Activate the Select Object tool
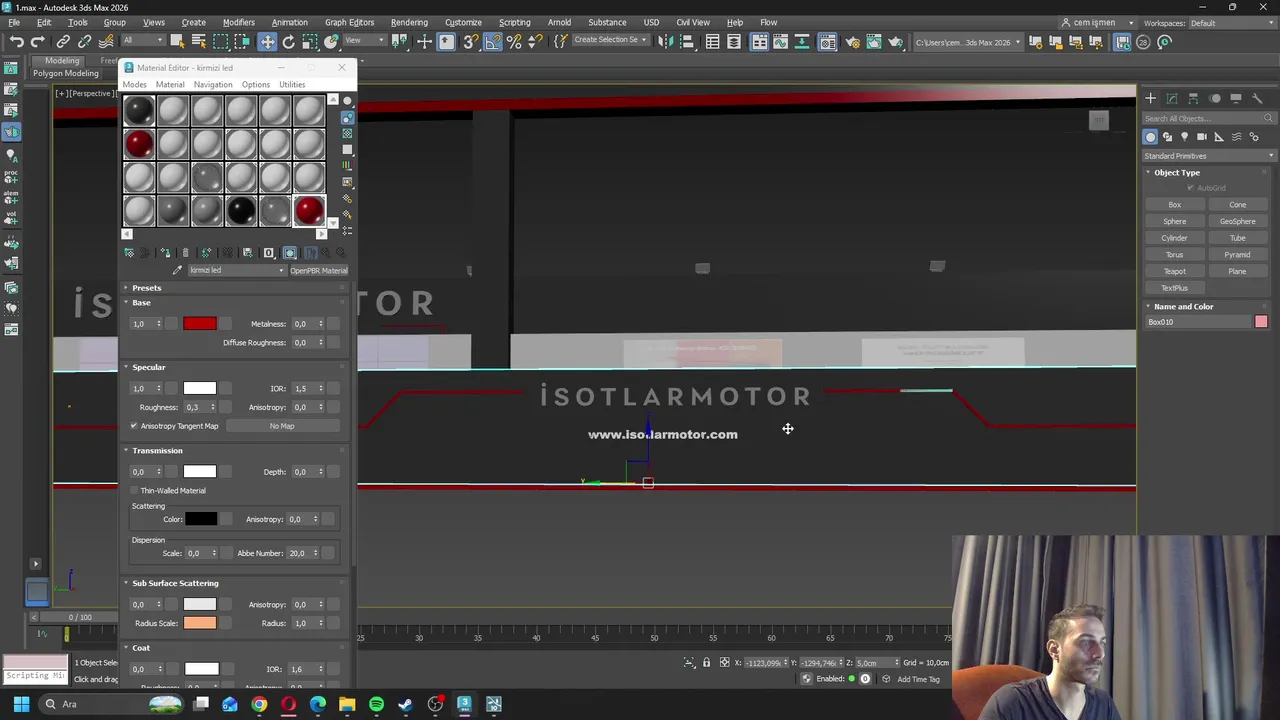This screenshot has width=1280, height=720. coord(177,42)
